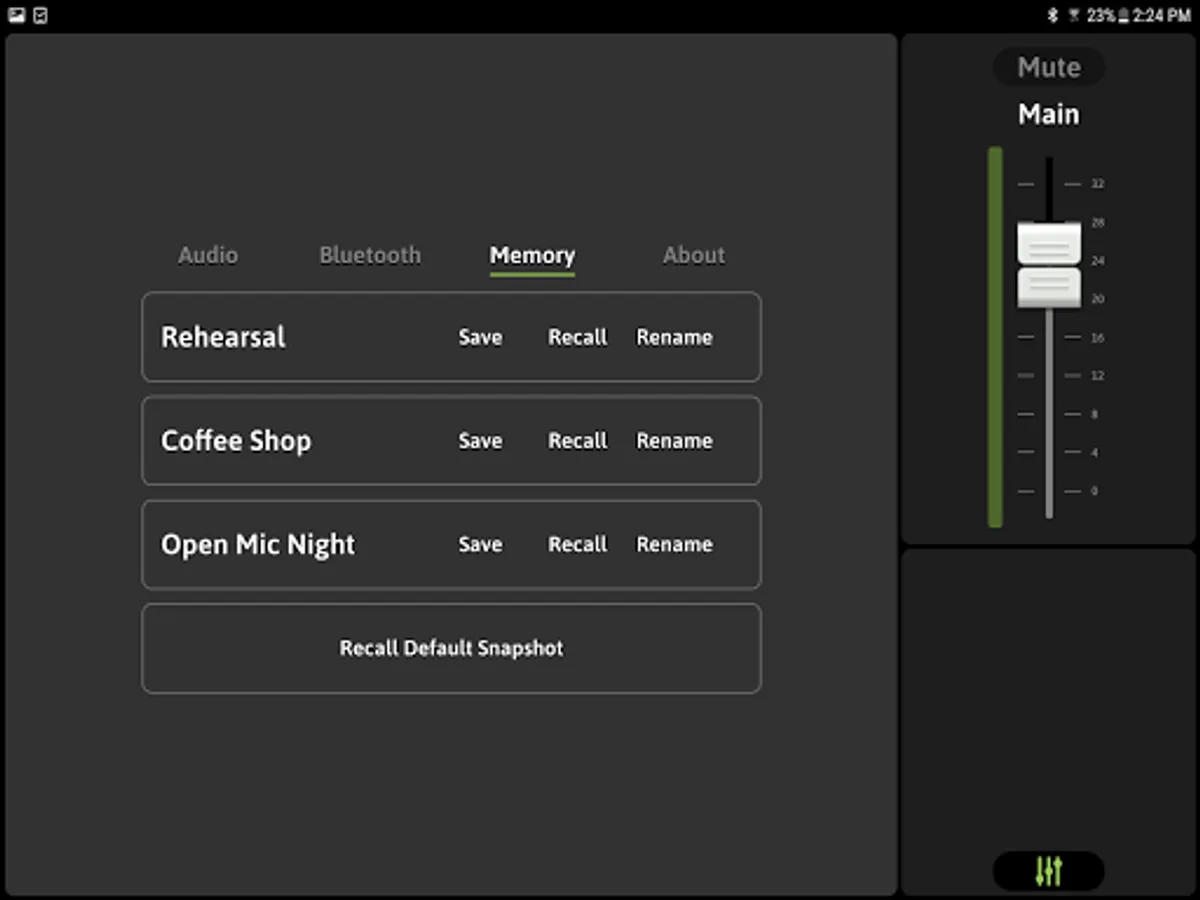Save the Open Mic Night snapshot

tap(480, 545)
